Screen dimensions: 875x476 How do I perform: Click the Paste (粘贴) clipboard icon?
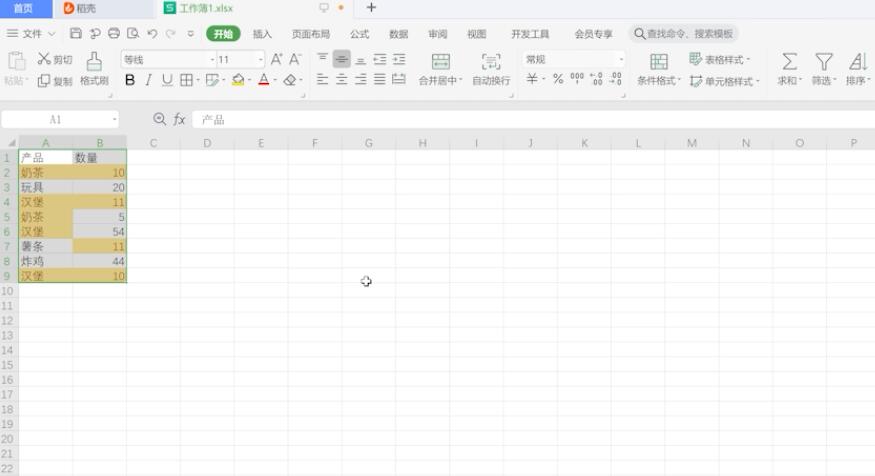pos(16,61)
